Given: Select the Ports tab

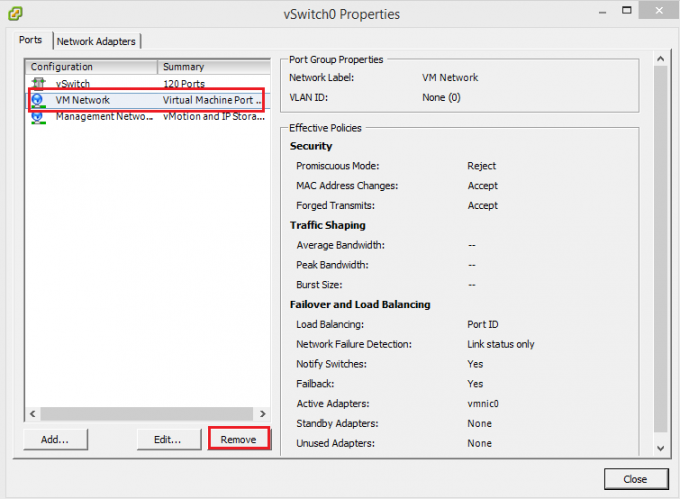Looking at the screenshot, I should click(x=32, y=41).
